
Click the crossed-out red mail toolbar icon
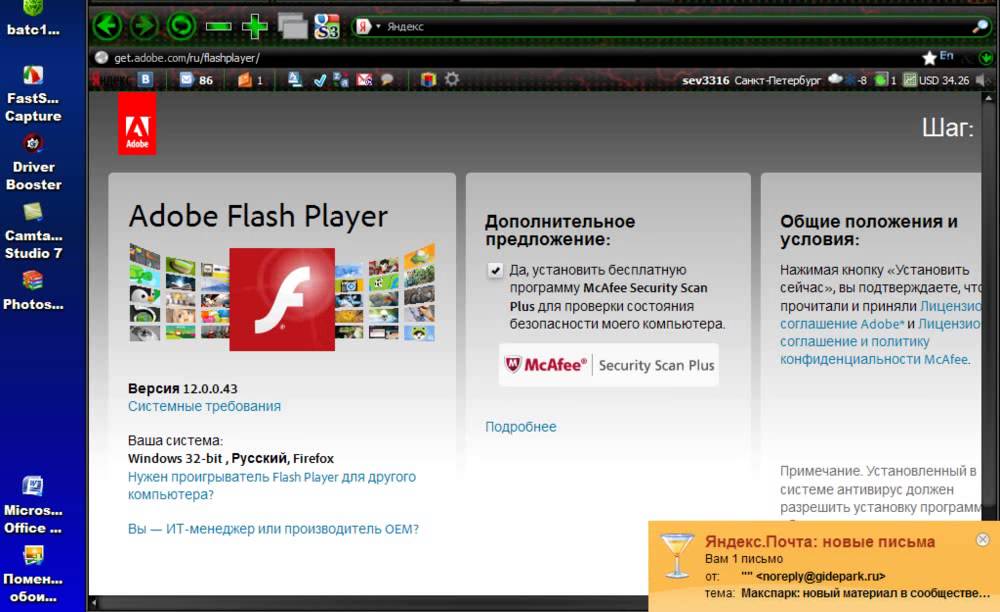pos(364,80)
